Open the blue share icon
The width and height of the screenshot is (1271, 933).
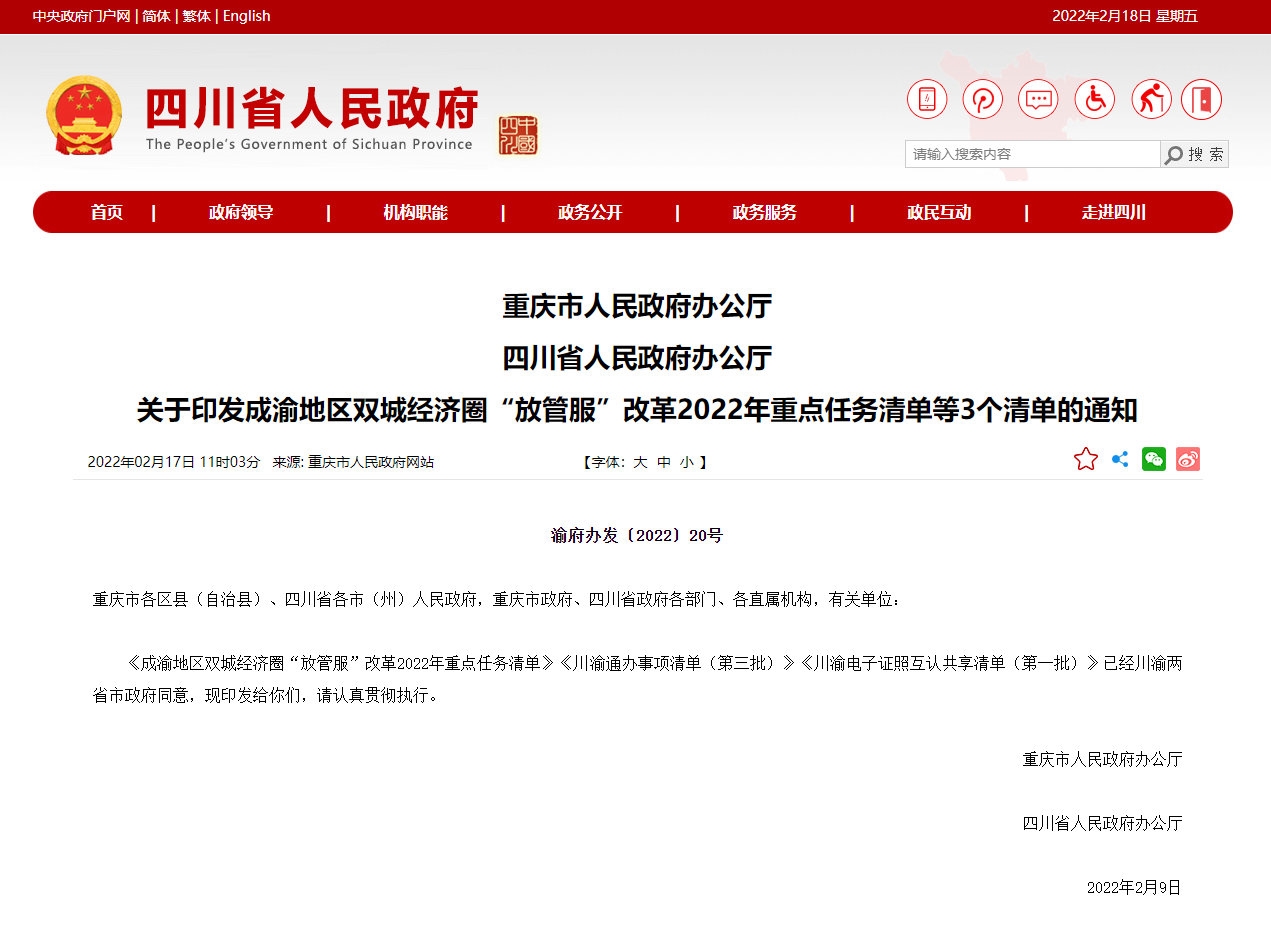(1120, 459)
